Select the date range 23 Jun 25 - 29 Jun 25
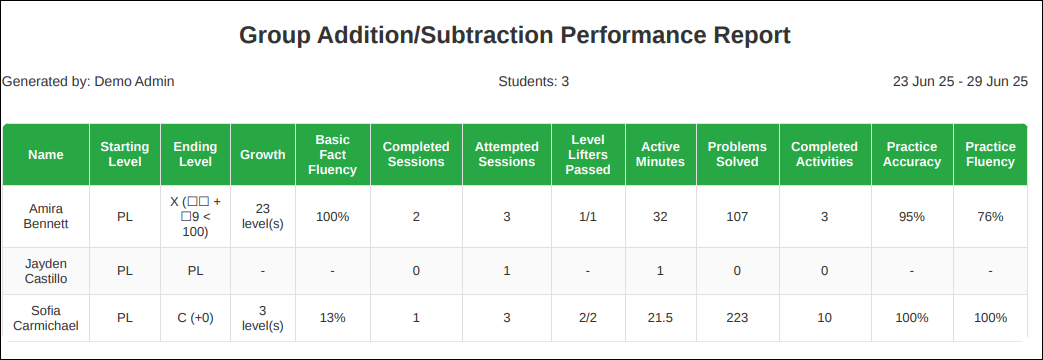 pos(960,81)
